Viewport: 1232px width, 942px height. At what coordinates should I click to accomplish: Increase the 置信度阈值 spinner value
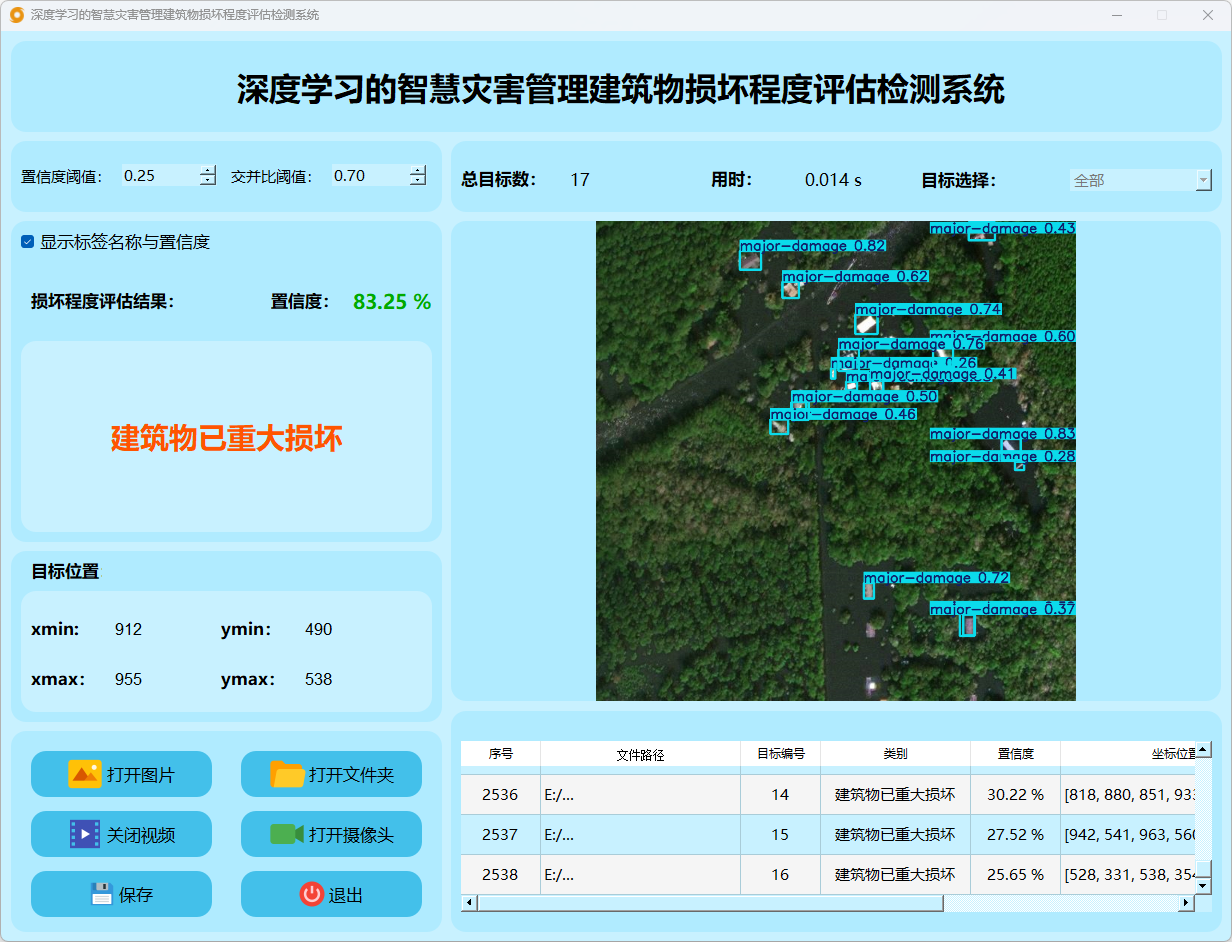pyautogui.click(x=207, y=171)
